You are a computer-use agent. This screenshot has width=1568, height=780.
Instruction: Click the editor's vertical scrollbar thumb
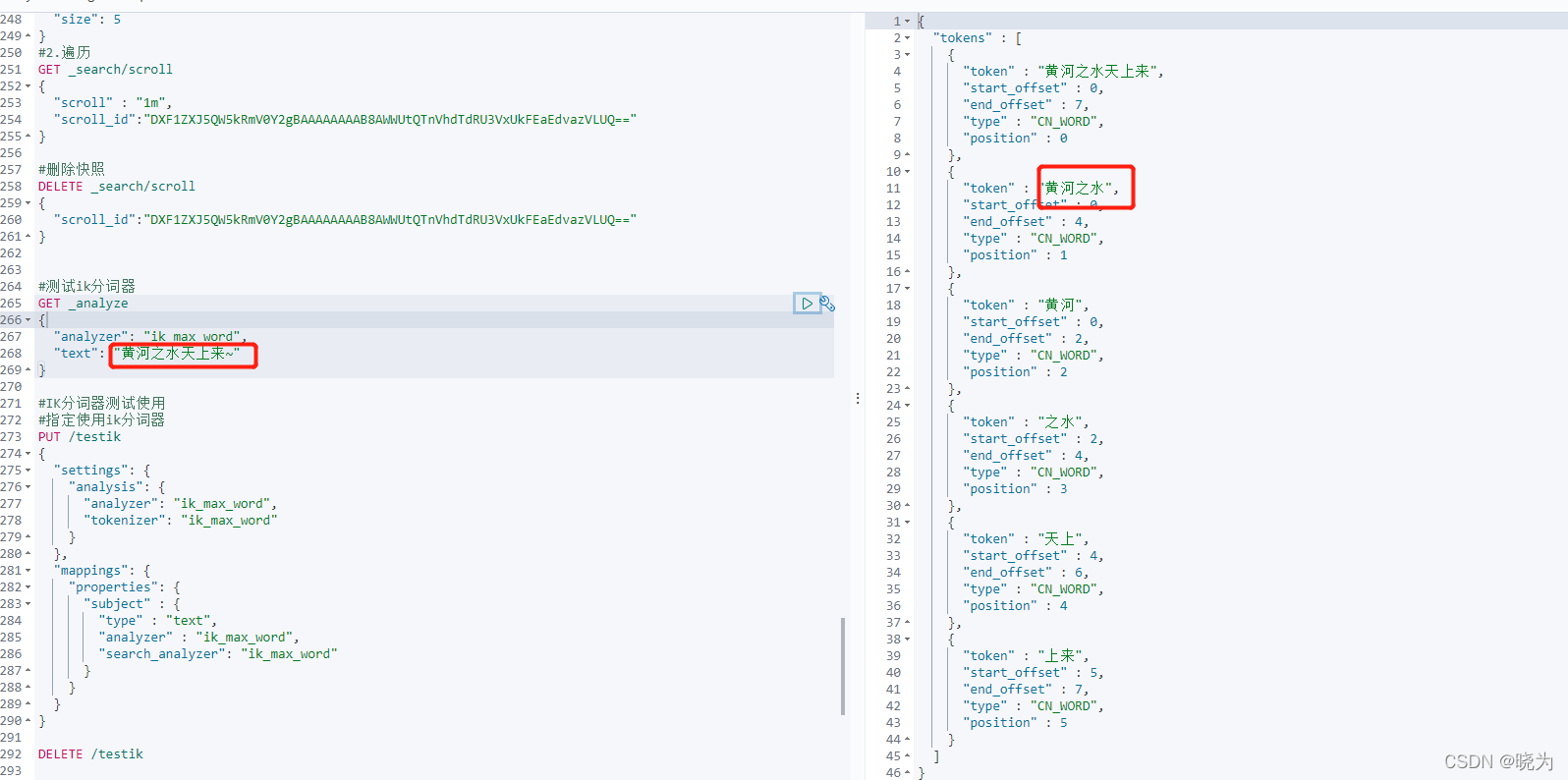tap(842, 666)
